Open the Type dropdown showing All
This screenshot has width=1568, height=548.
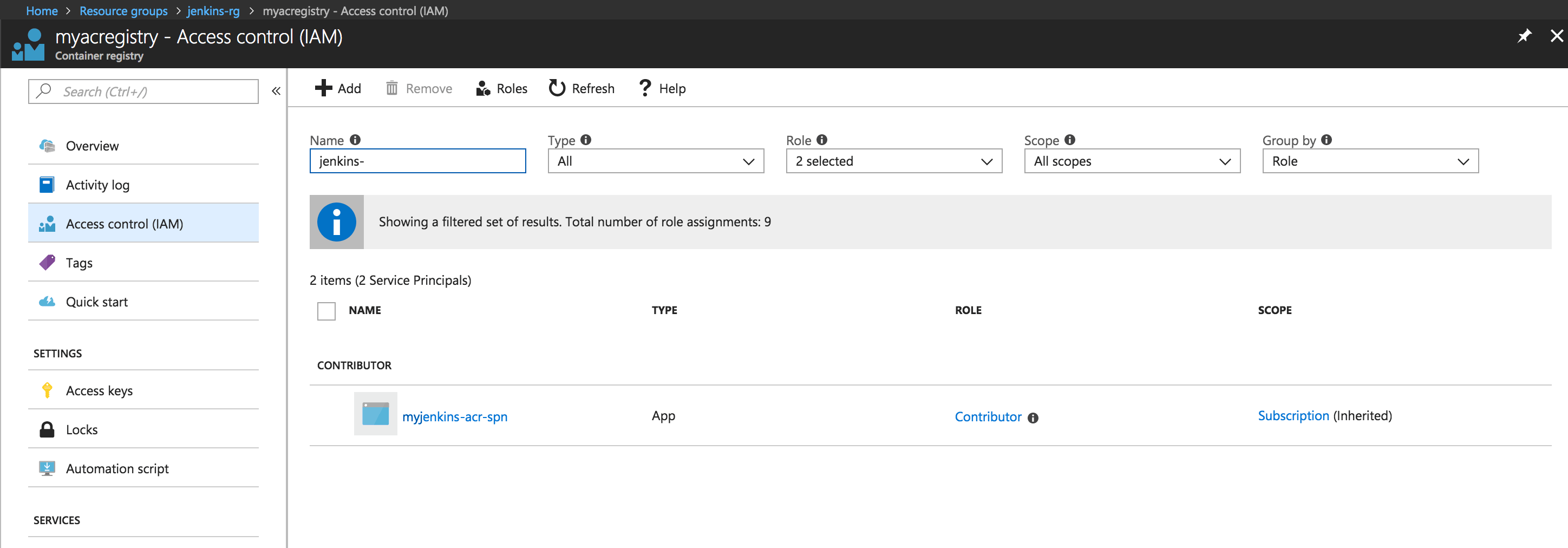656,161
